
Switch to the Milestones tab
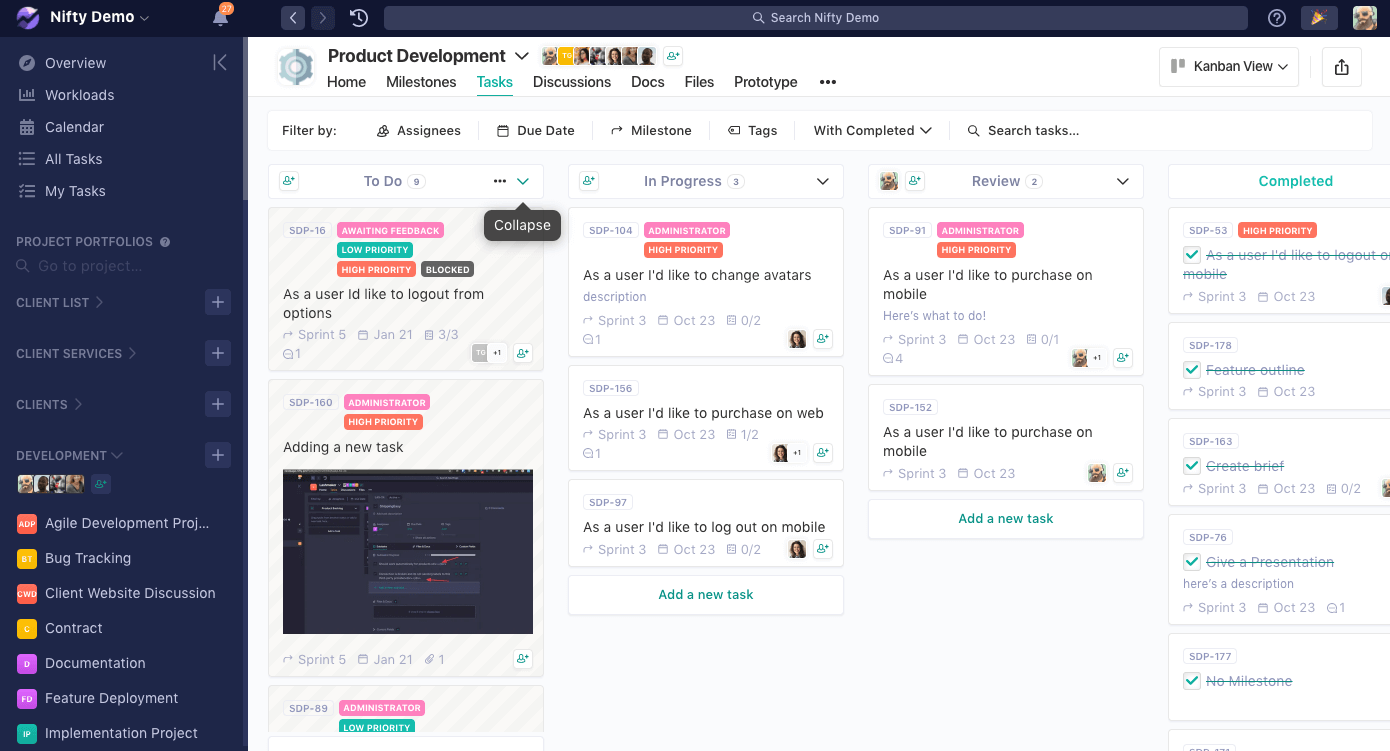coord(421,82)
